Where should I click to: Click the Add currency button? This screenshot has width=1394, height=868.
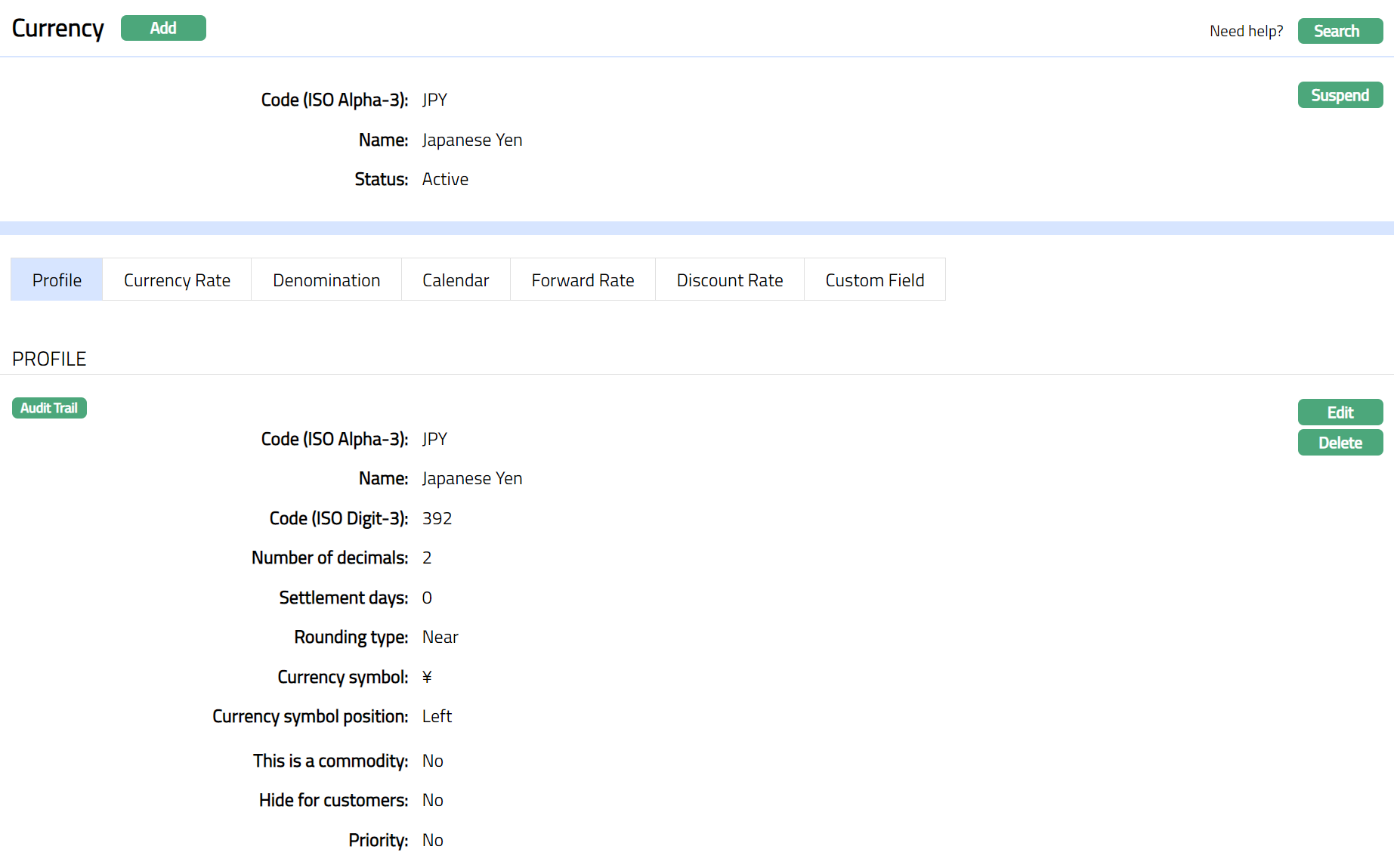coord(163,29)
